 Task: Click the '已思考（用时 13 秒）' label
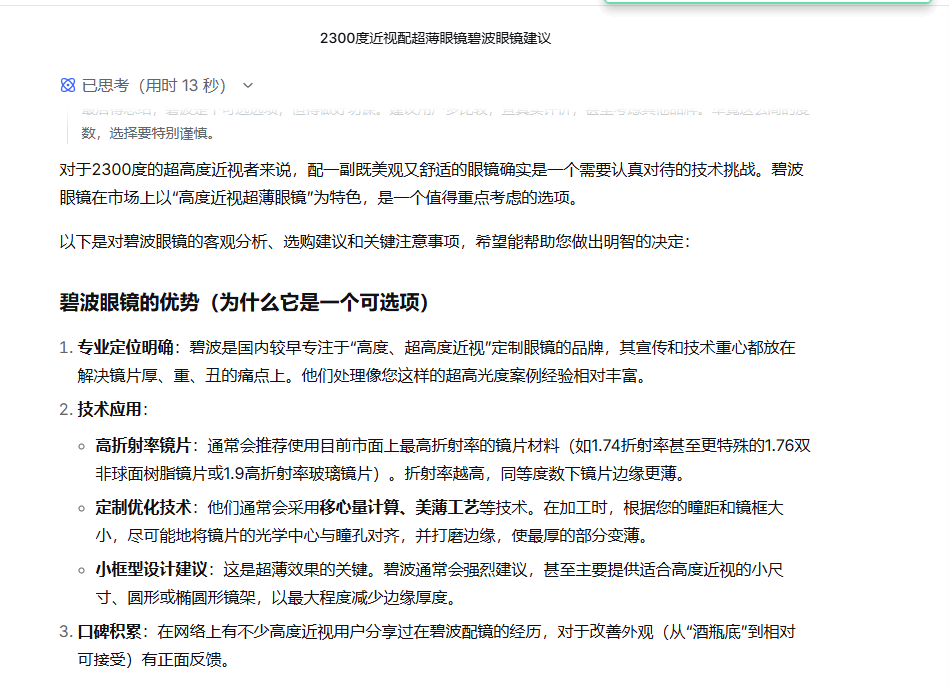(x=154, y=86)
